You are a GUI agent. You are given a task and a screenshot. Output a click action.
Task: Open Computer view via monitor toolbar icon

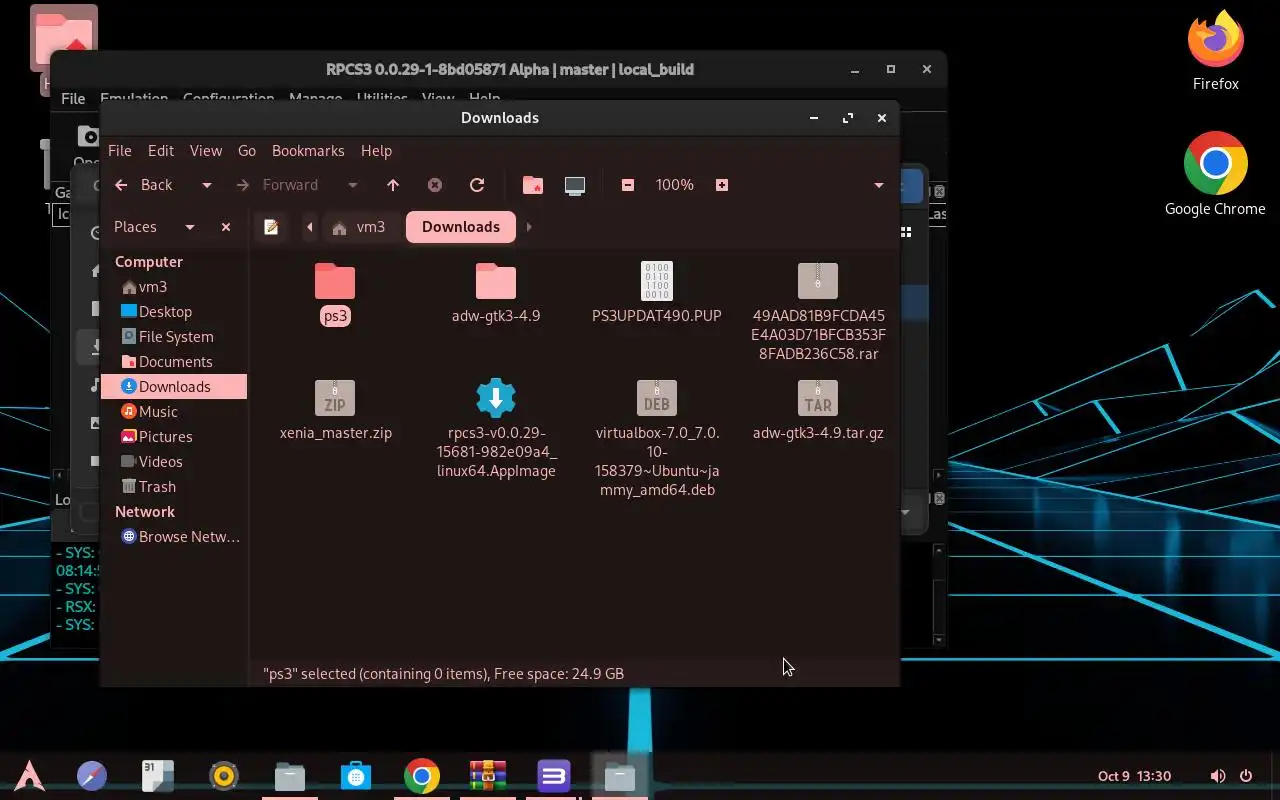pos(575,185)
